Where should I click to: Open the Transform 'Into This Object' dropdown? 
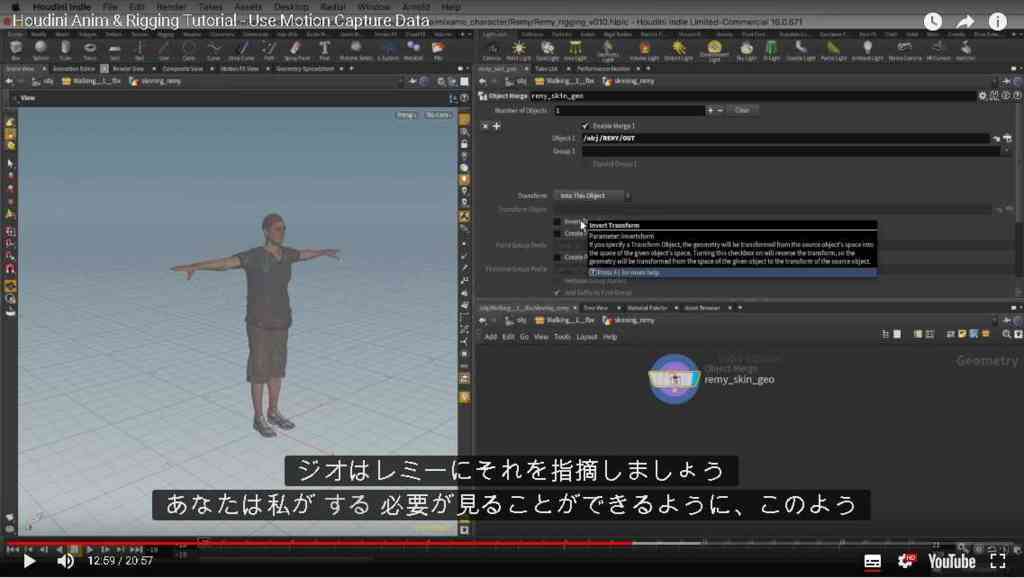(592, 196)
